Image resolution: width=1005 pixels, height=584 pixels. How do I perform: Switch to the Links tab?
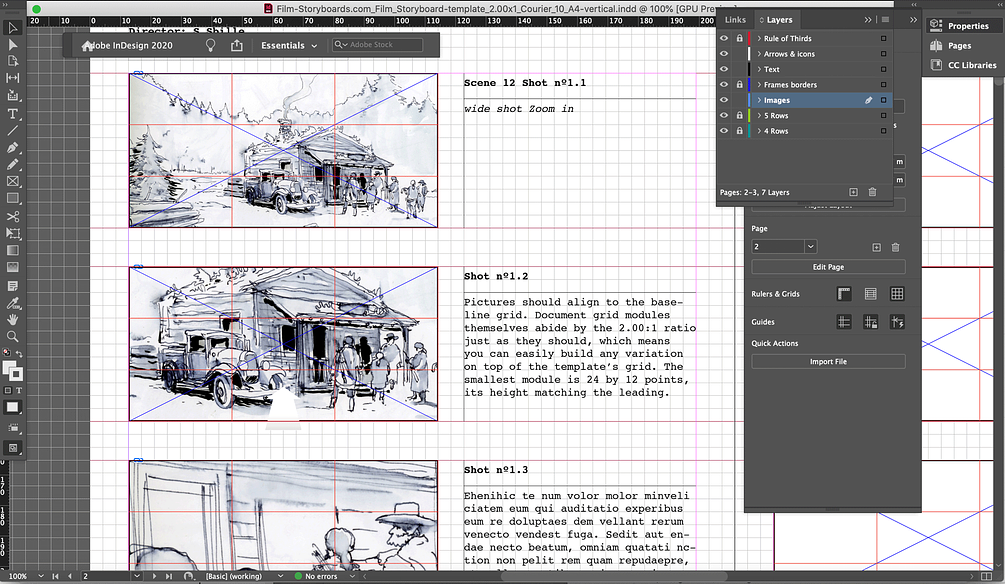point(734,19)
